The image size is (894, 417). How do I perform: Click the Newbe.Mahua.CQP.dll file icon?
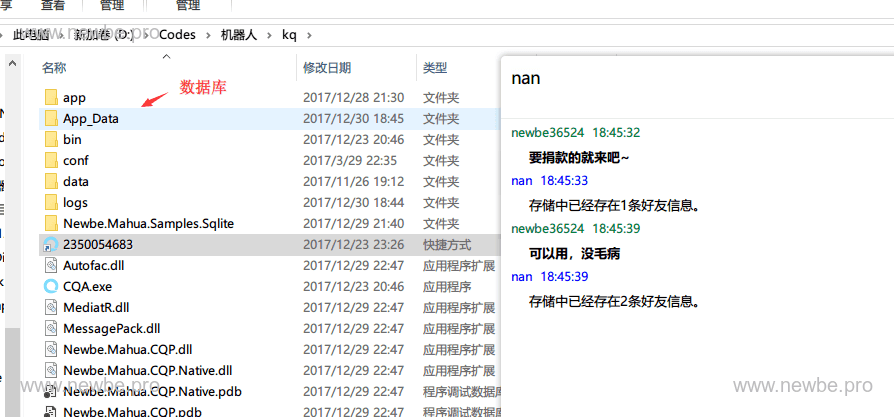[x=51, y=350]
